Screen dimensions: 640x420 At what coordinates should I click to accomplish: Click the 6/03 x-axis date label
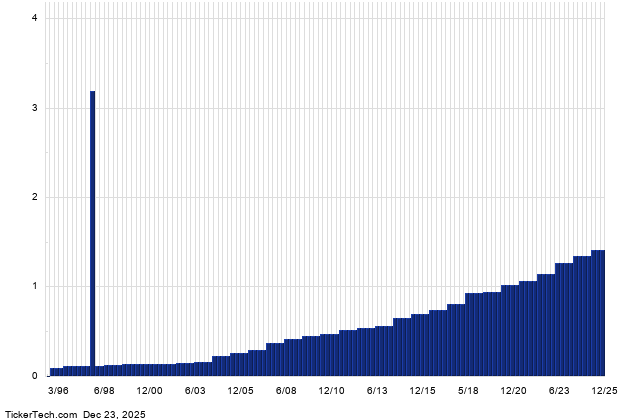(195, 390)
